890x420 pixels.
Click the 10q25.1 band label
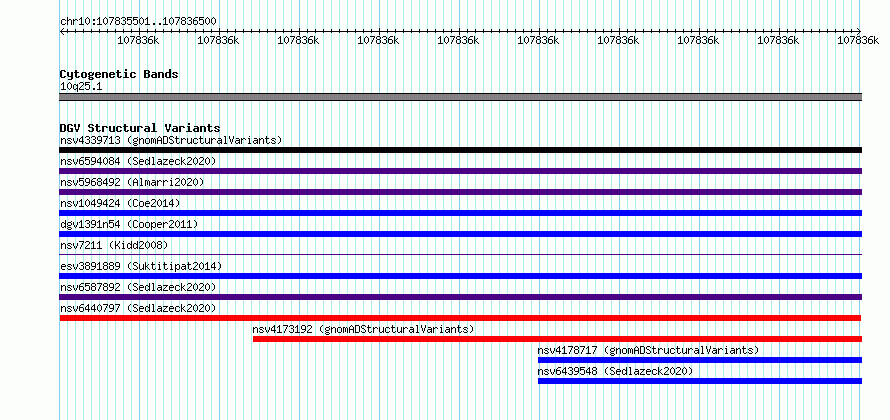pyautogui.click(x=81, y=87)
